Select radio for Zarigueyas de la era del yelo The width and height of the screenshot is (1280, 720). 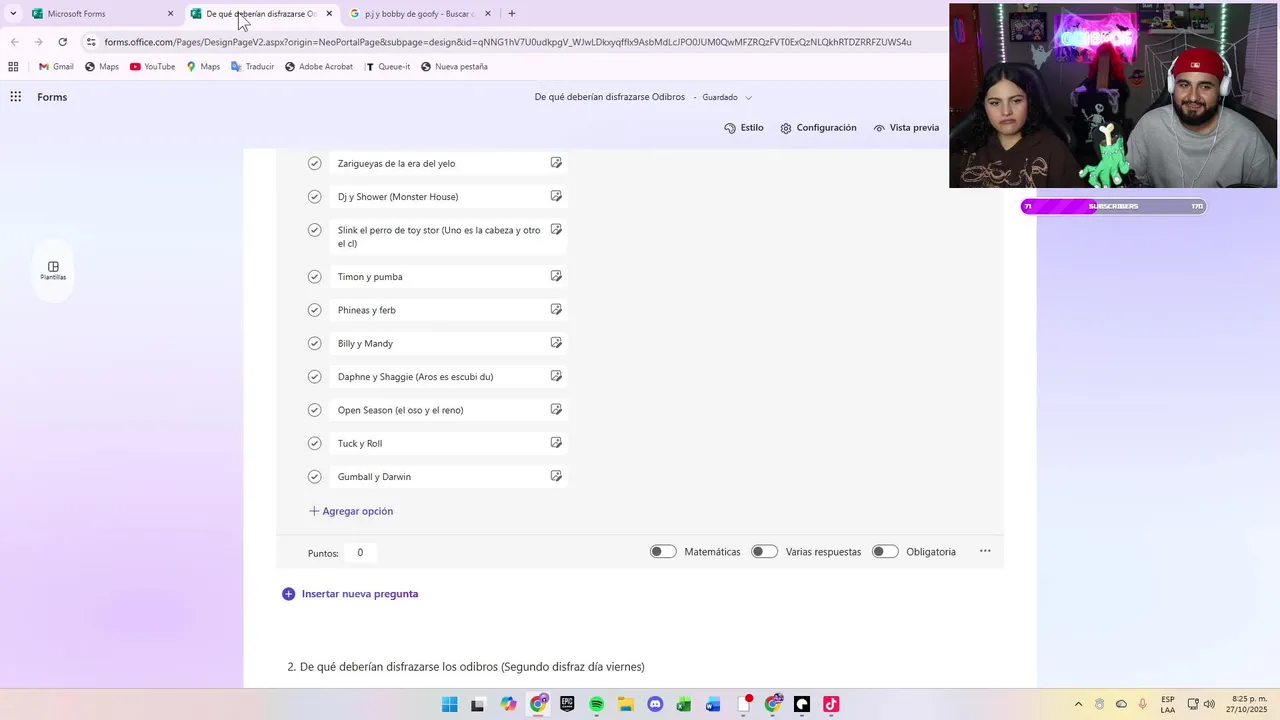(314, 163)
